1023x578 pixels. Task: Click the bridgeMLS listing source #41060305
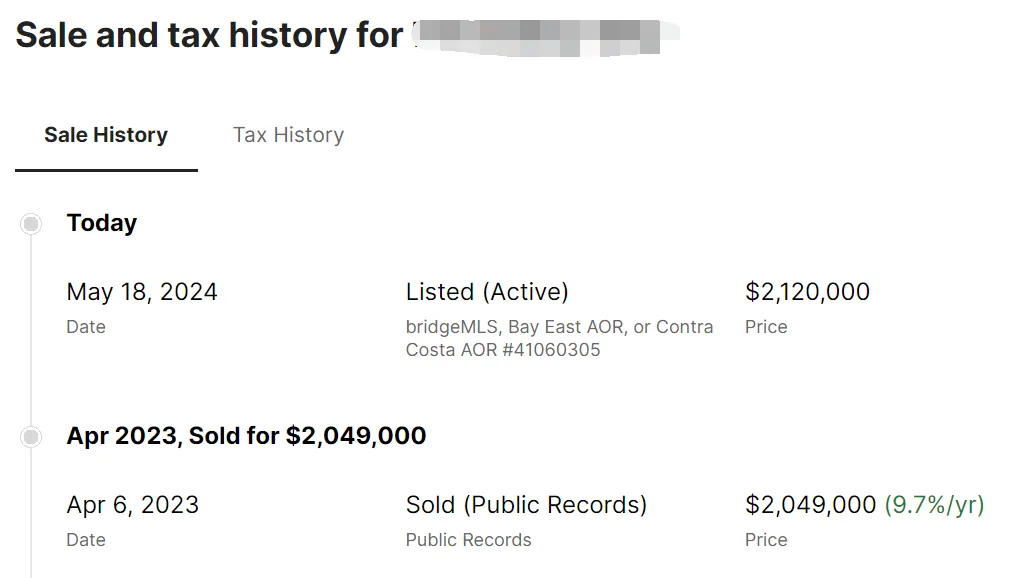(x=559, y=339)
